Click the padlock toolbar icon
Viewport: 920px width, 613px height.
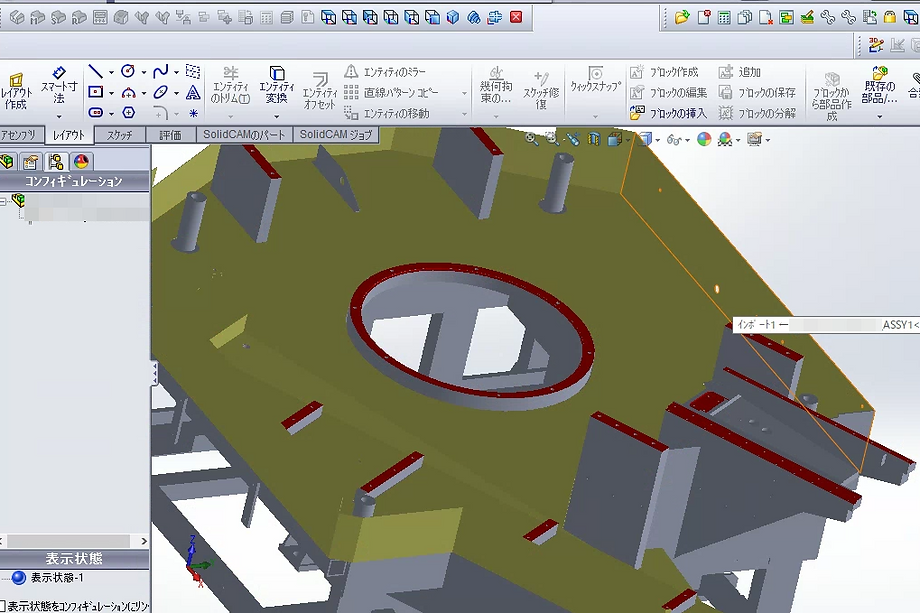click(x=890, y=17)
